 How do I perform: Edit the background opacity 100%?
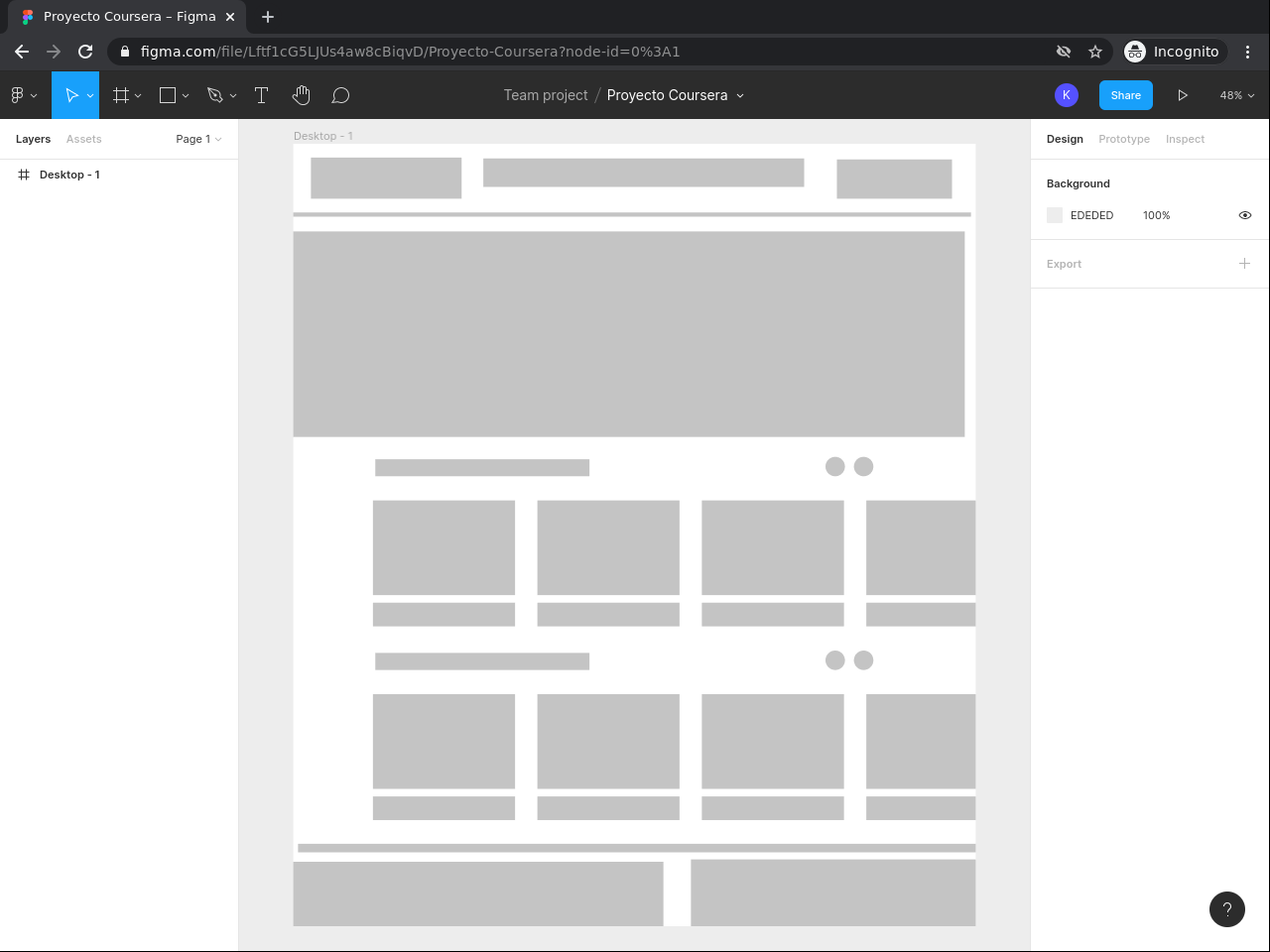coord(1156,215)
